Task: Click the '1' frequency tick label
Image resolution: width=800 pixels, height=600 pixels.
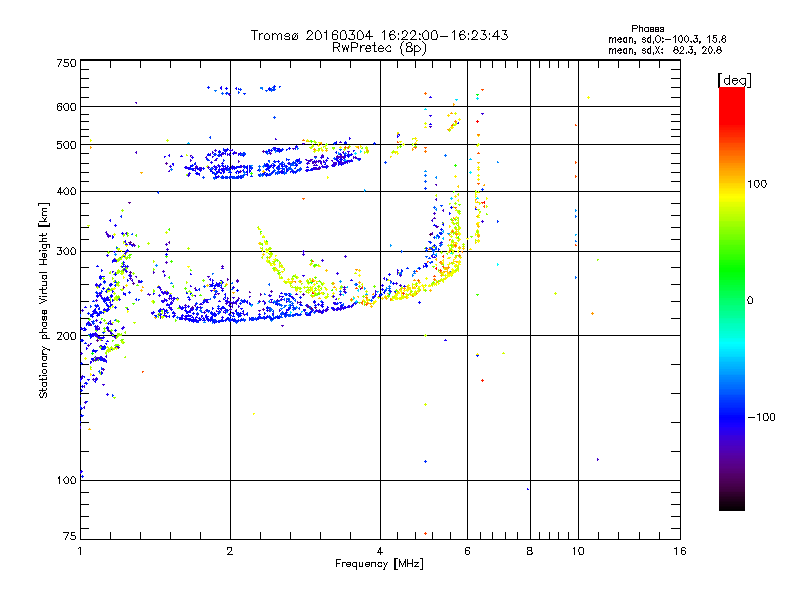Action: [x=80, y=551]
